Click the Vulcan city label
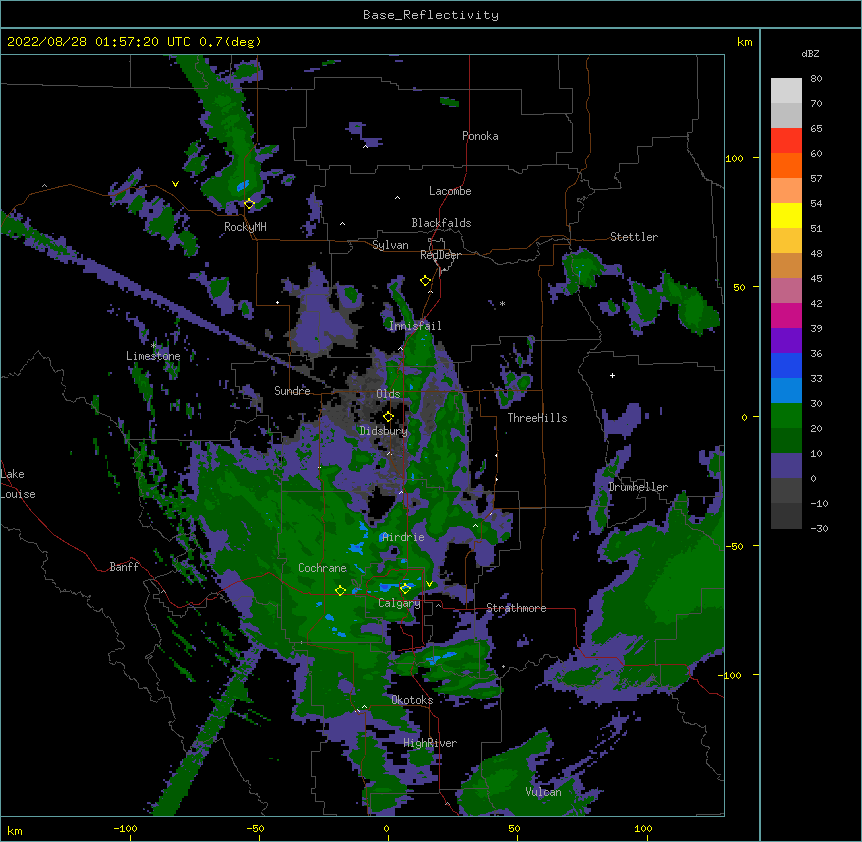This screenshot has height=842, width=862. (x=543, y=792)
